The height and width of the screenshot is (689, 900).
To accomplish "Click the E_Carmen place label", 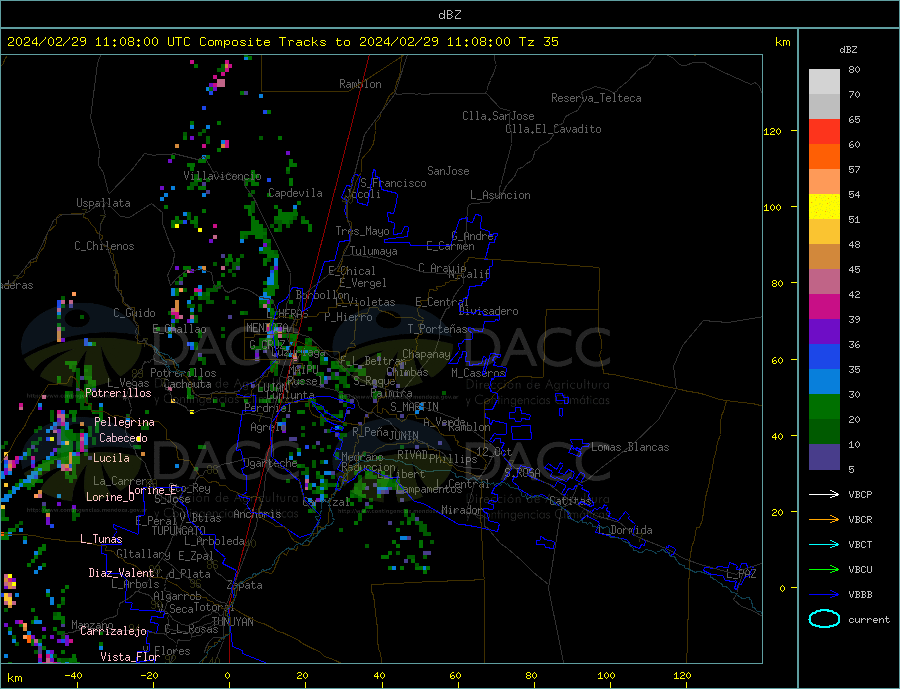I will pyautogui.click(x=451, y=247).
